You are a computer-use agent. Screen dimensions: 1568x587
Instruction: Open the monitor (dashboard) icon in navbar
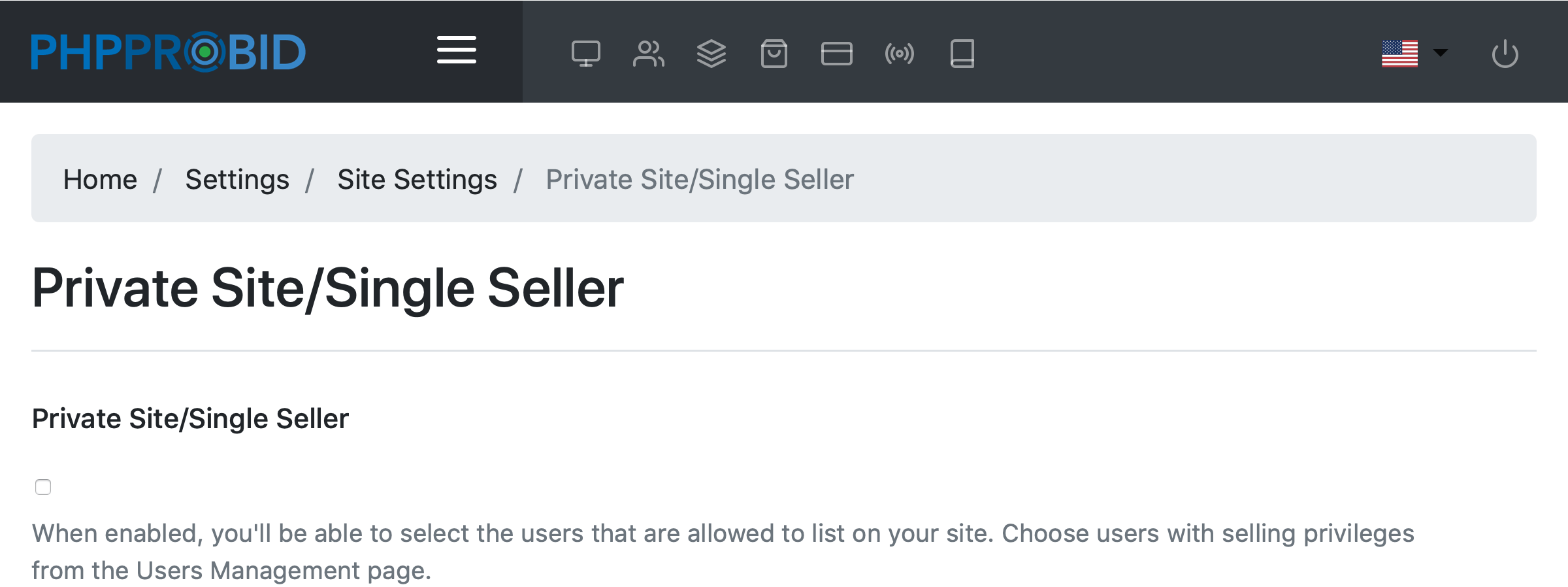tap(585, 54)
